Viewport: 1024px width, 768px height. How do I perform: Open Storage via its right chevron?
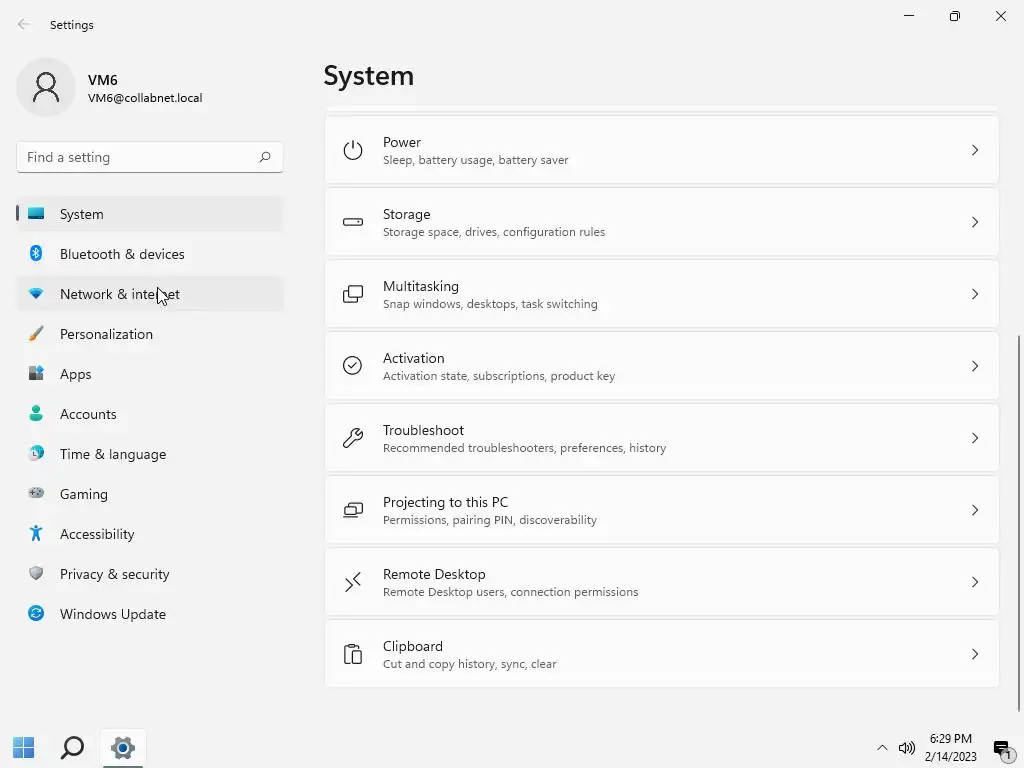coord(974,222)
